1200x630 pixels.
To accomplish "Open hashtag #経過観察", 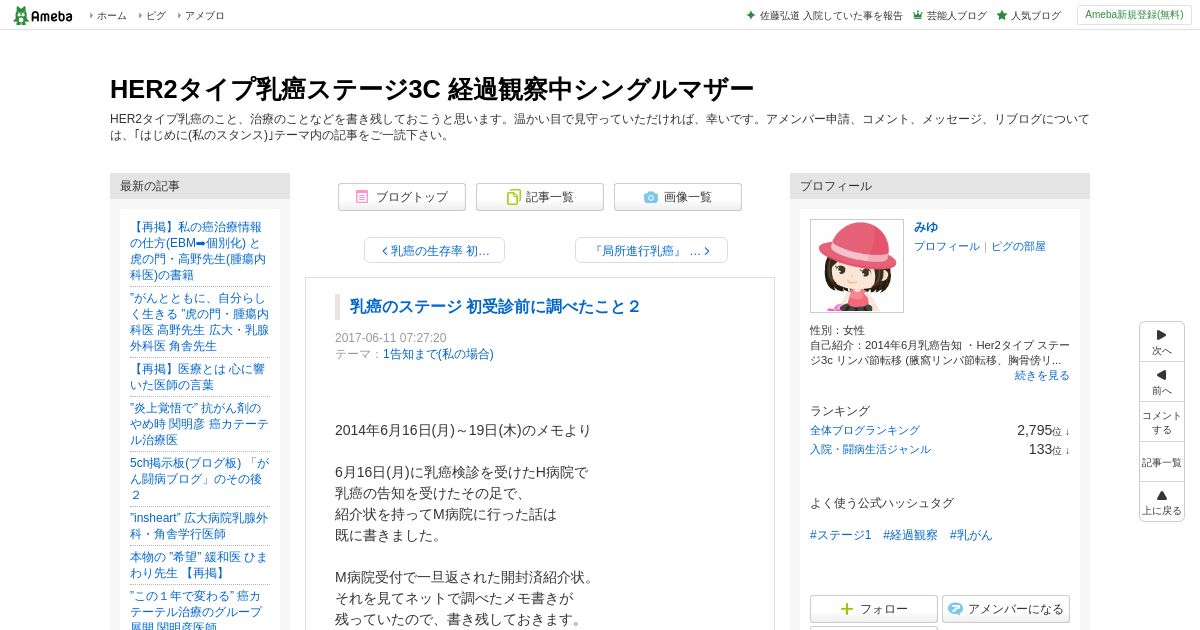I will (x=910, y=535).
